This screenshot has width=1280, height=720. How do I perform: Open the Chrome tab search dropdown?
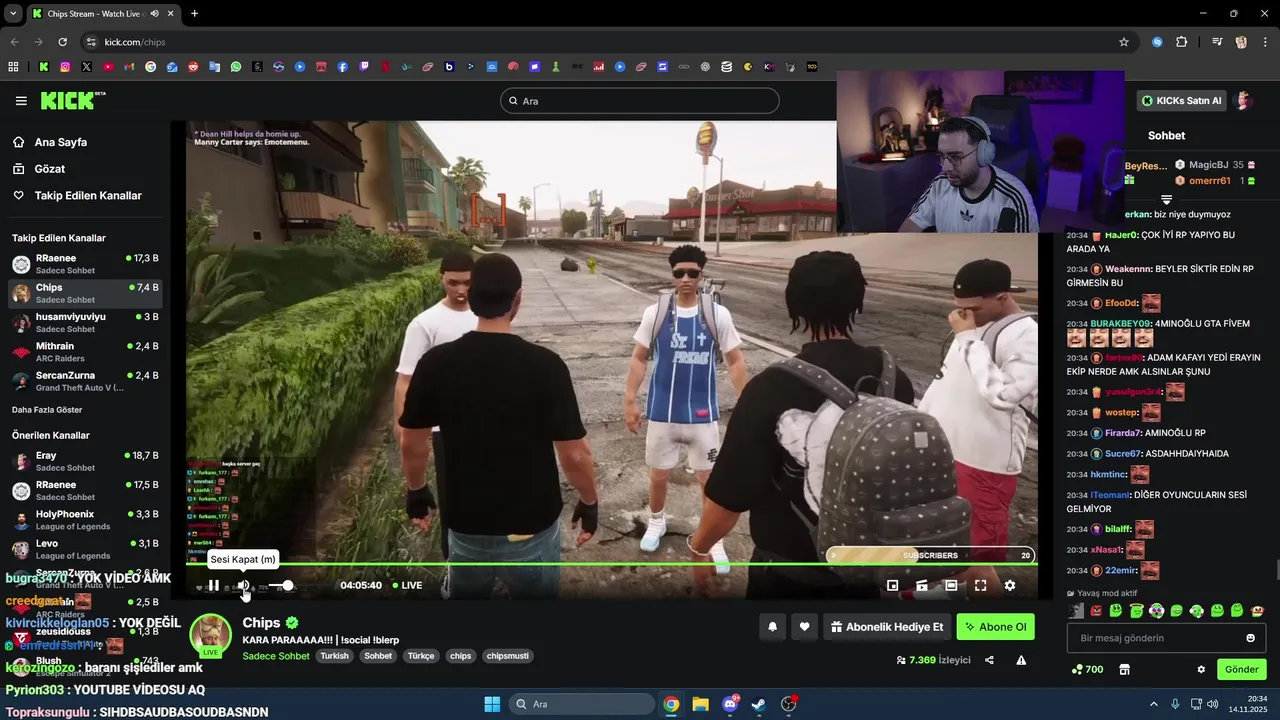[13, 14]
